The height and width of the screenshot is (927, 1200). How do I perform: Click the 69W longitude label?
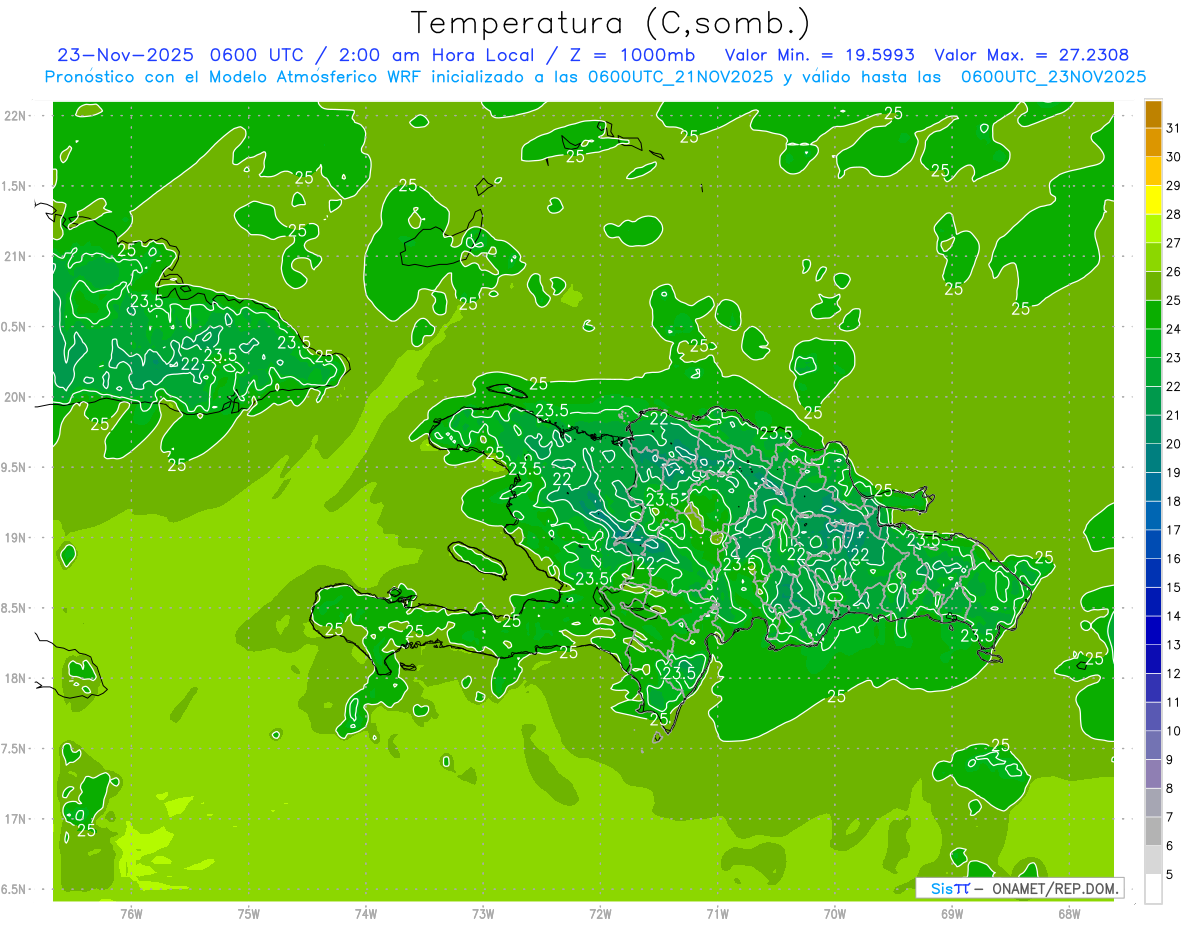pos(951,914)
